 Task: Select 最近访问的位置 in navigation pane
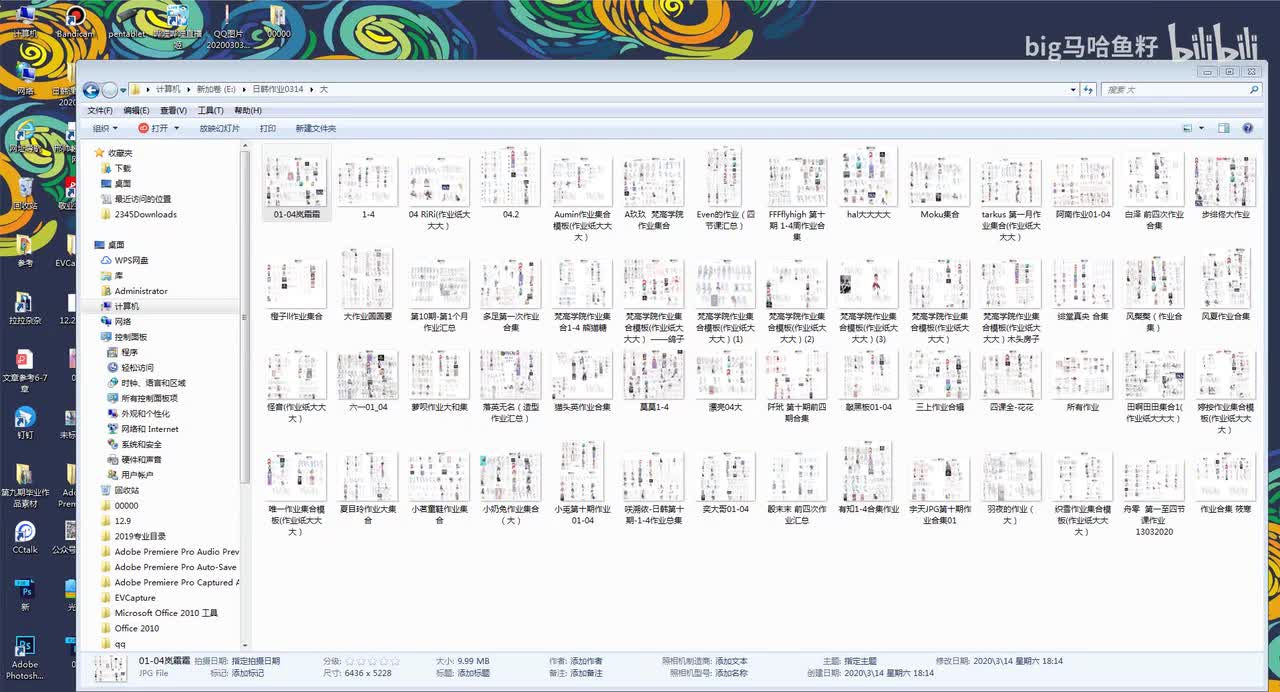coord(142,199)
